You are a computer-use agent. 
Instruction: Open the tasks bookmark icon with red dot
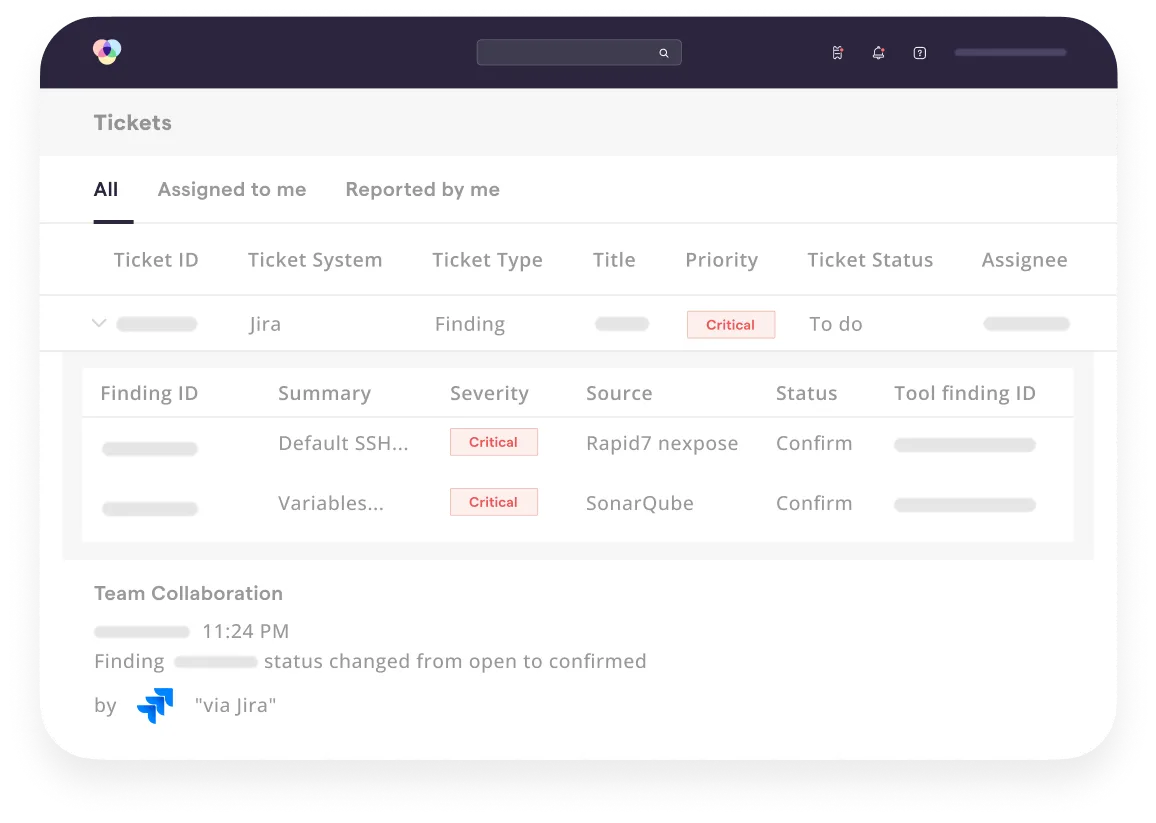(x=838, y=52)
